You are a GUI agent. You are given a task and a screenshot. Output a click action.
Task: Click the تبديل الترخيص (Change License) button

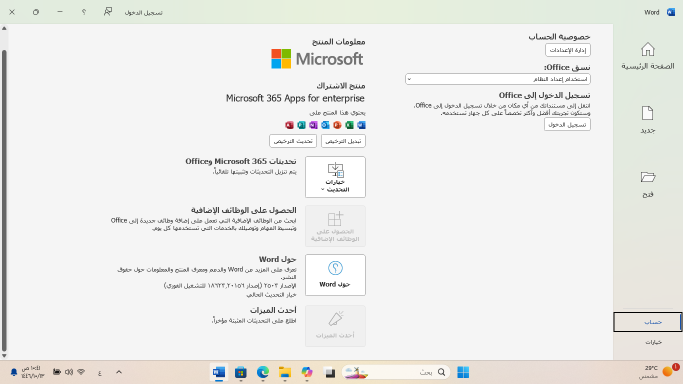tap(343, 141)
